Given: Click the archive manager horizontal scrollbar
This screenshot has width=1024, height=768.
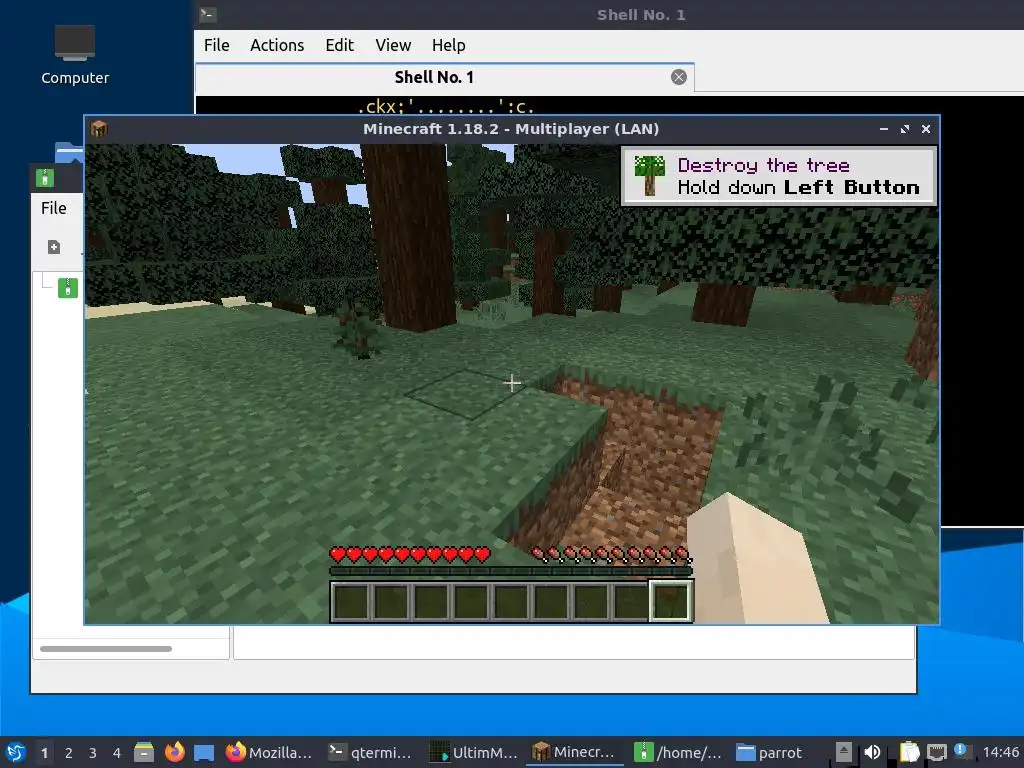Looking at the screenshot, I should [106, 648].
